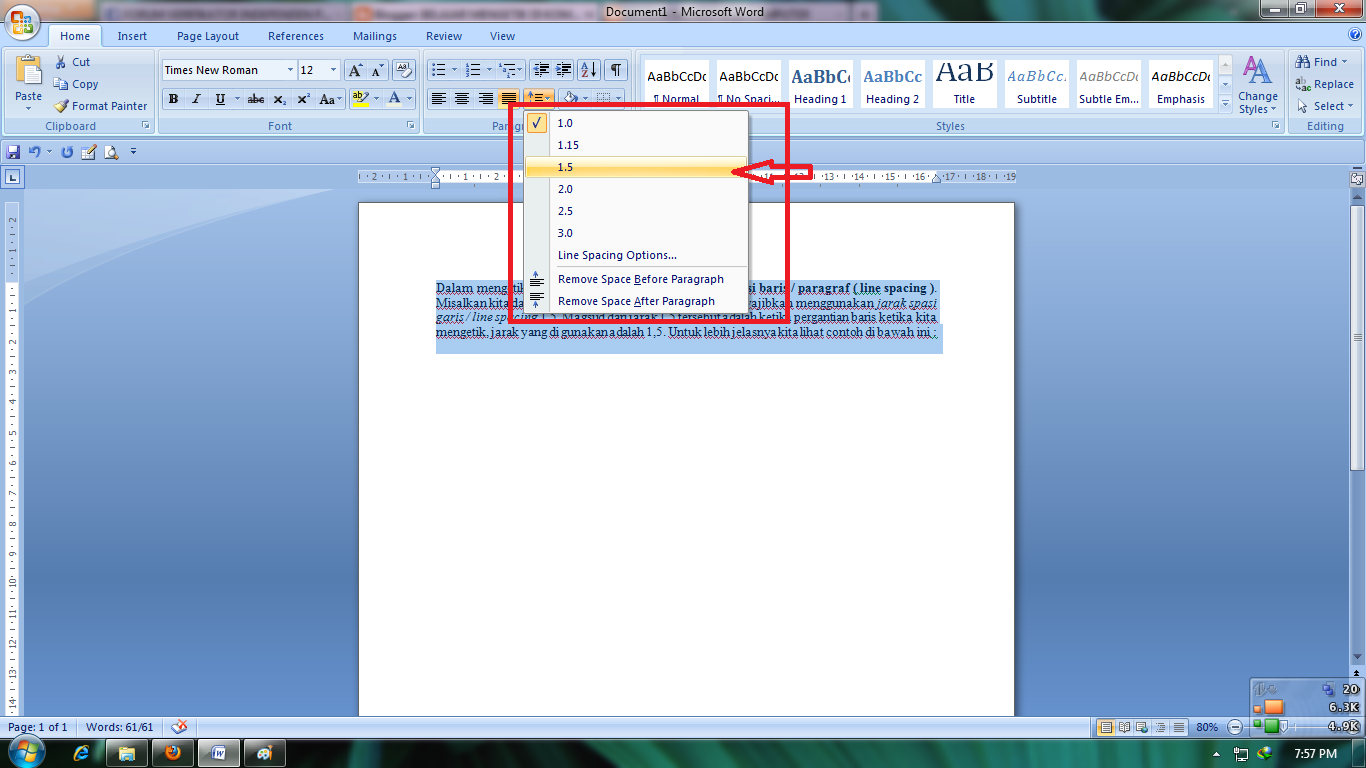The width and height of the screenshot is (1366, 768).
Task: Select Remove Space After Paragraph
Action: [637, 301]
